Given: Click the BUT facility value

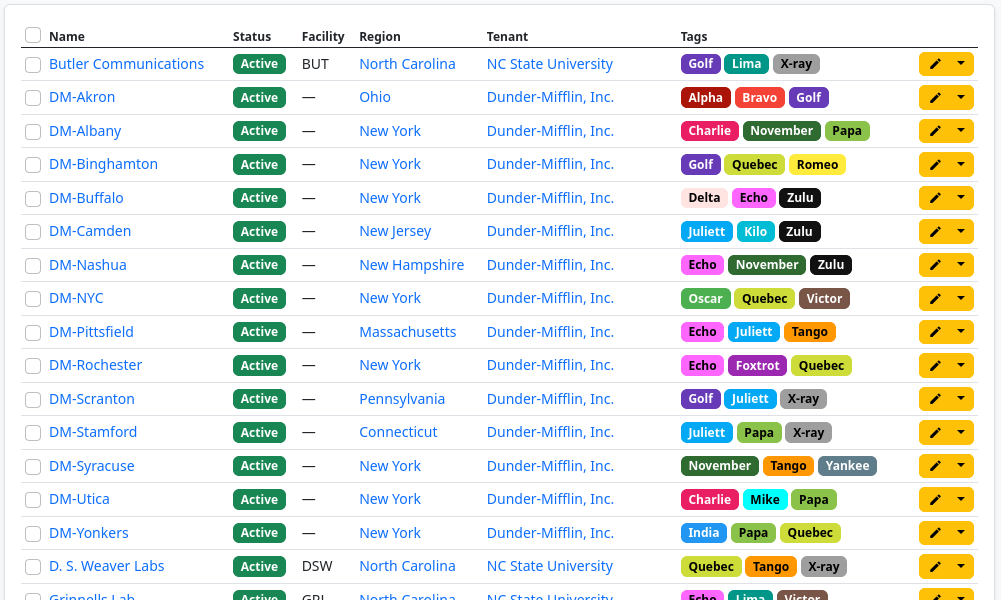Looking at the screenshot, I should (315, 64).
